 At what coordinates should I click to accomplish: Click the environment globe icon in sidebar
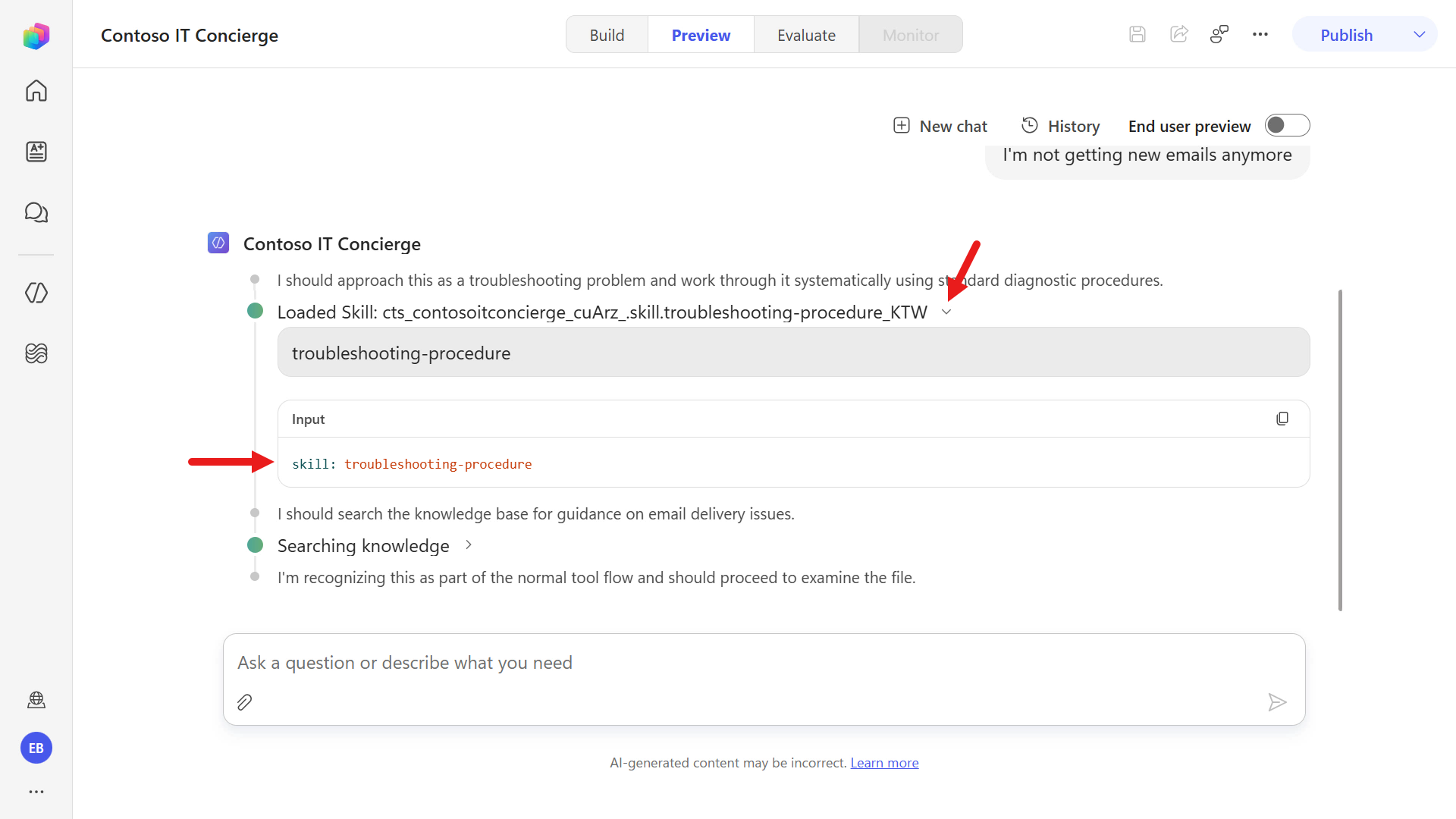coord(36,700)
